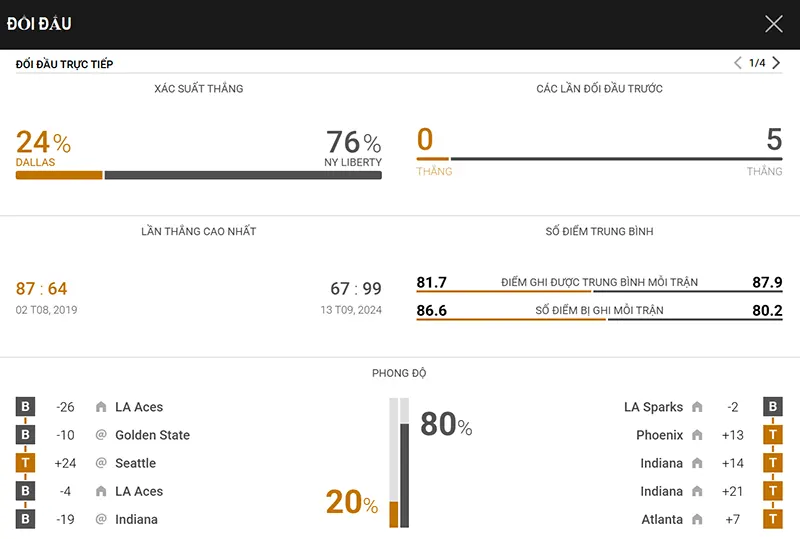800x539 pixels.
Task: Click the home icon next to Phoenix
Action: 697,435
